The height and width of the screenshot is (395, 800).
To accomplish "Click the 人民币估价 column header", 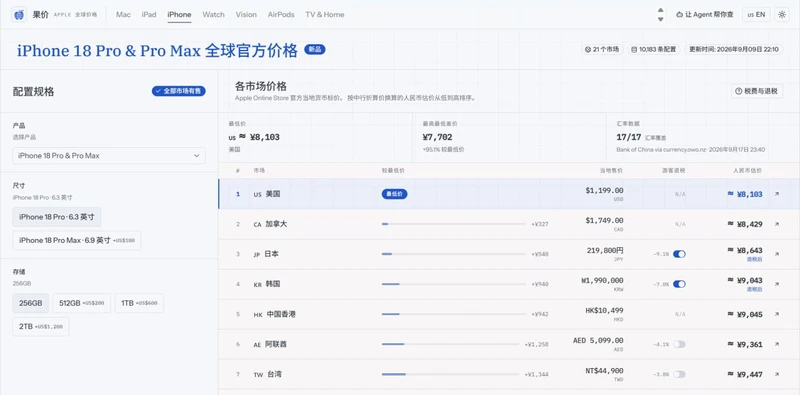I will pyautogui.click(x=747, y=170).
